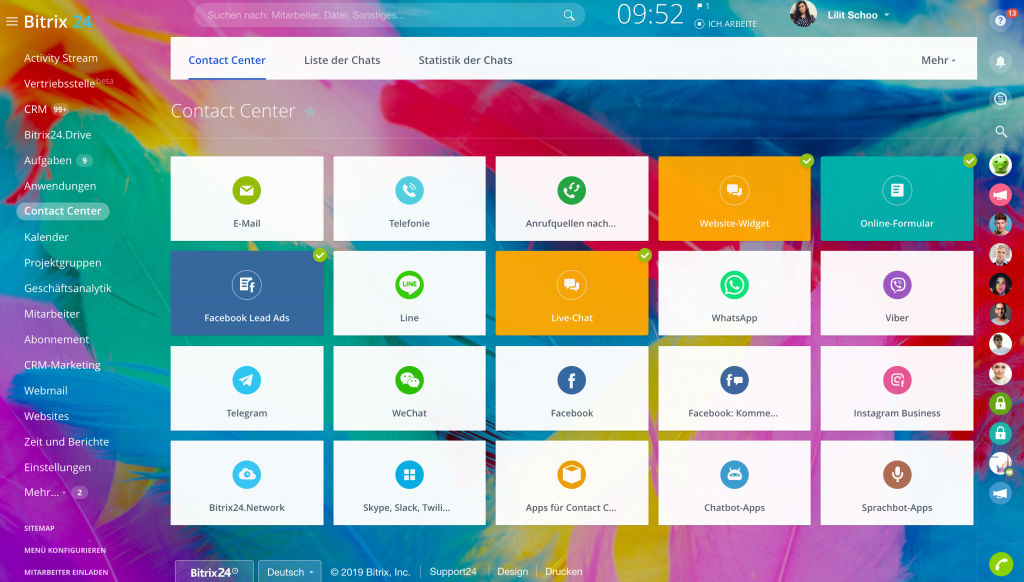Open Zeit und Berichte menu item
Image resolution: width=1024 pixels, height=582 pixels.
click(67, 442)
